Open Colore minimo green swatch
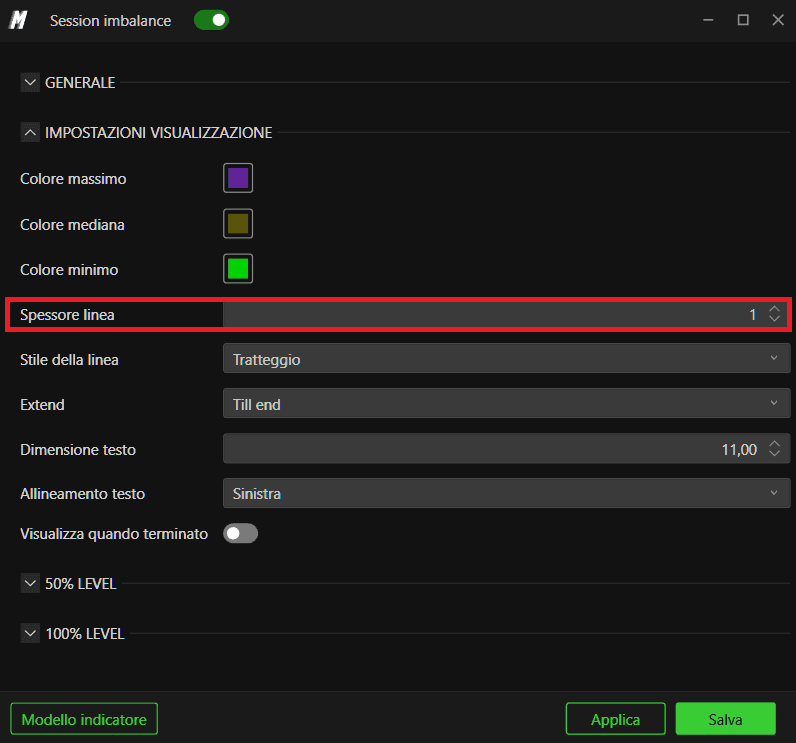The image size is (796, 743). (238, 268)
